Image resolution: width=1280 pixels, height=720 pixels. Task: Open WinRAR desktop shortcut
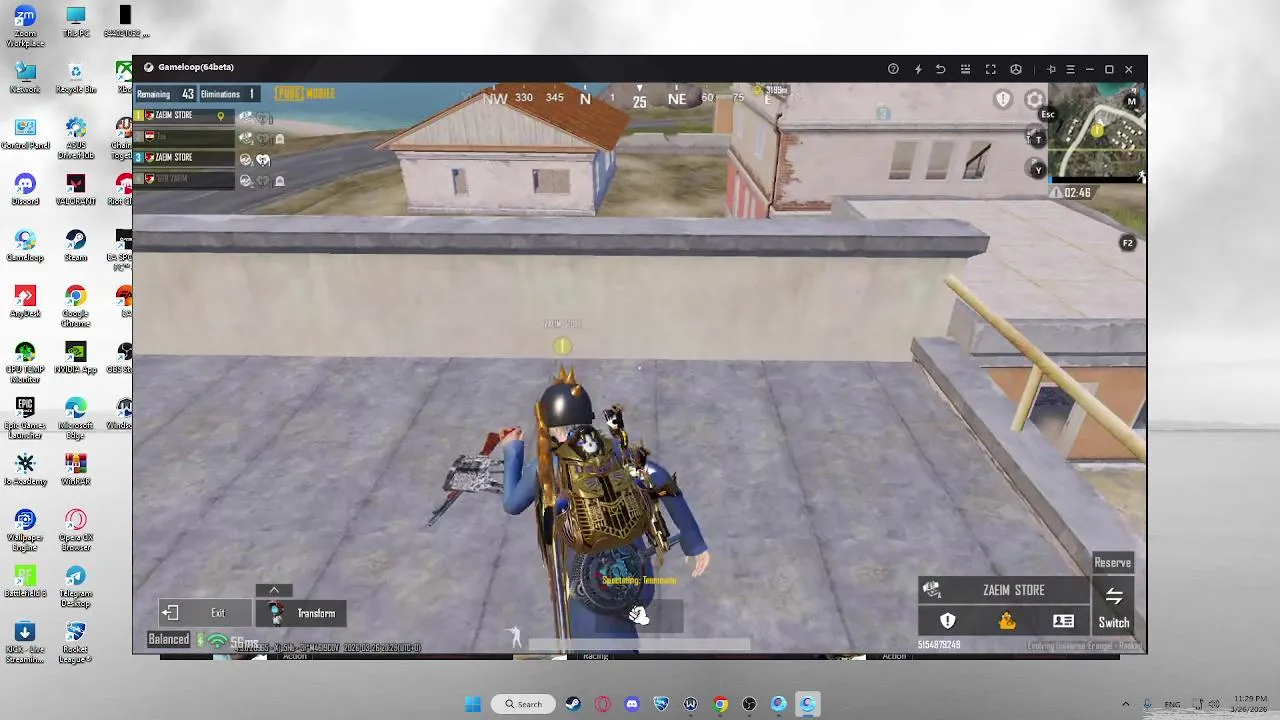pos(76,470)
